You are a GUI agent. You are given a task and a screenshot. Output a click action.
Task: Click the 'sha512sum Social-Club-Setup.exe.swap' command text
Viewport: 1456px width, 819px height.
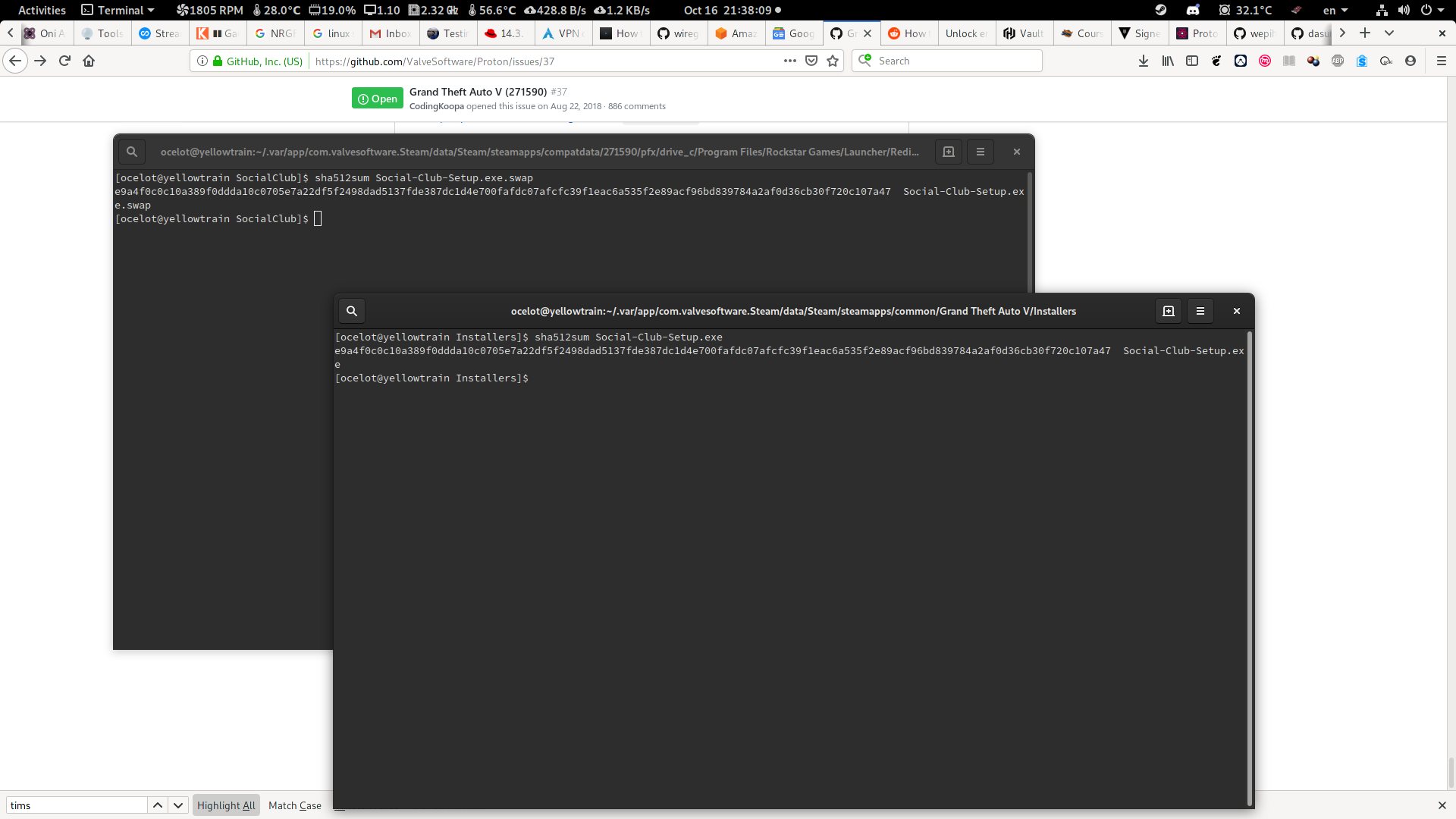point(424,178)
